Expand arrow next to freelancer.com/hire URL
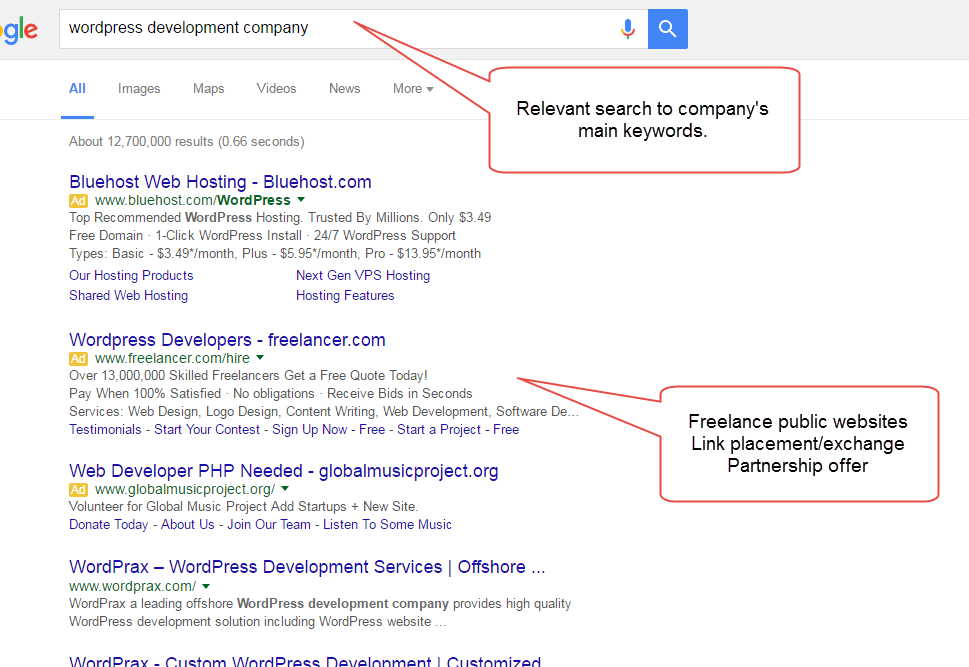The image size is (969, 667). (260, 357)
